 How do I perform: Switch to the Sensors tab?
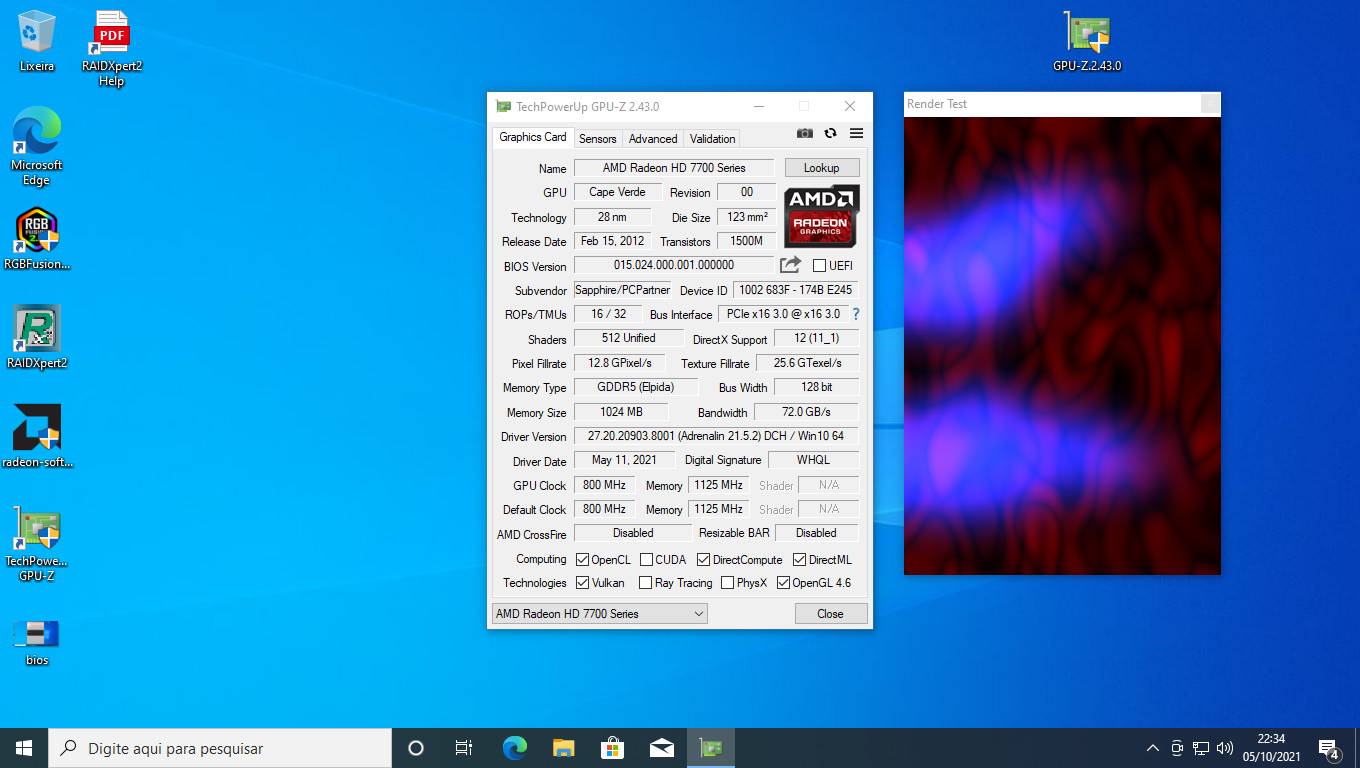598,139
